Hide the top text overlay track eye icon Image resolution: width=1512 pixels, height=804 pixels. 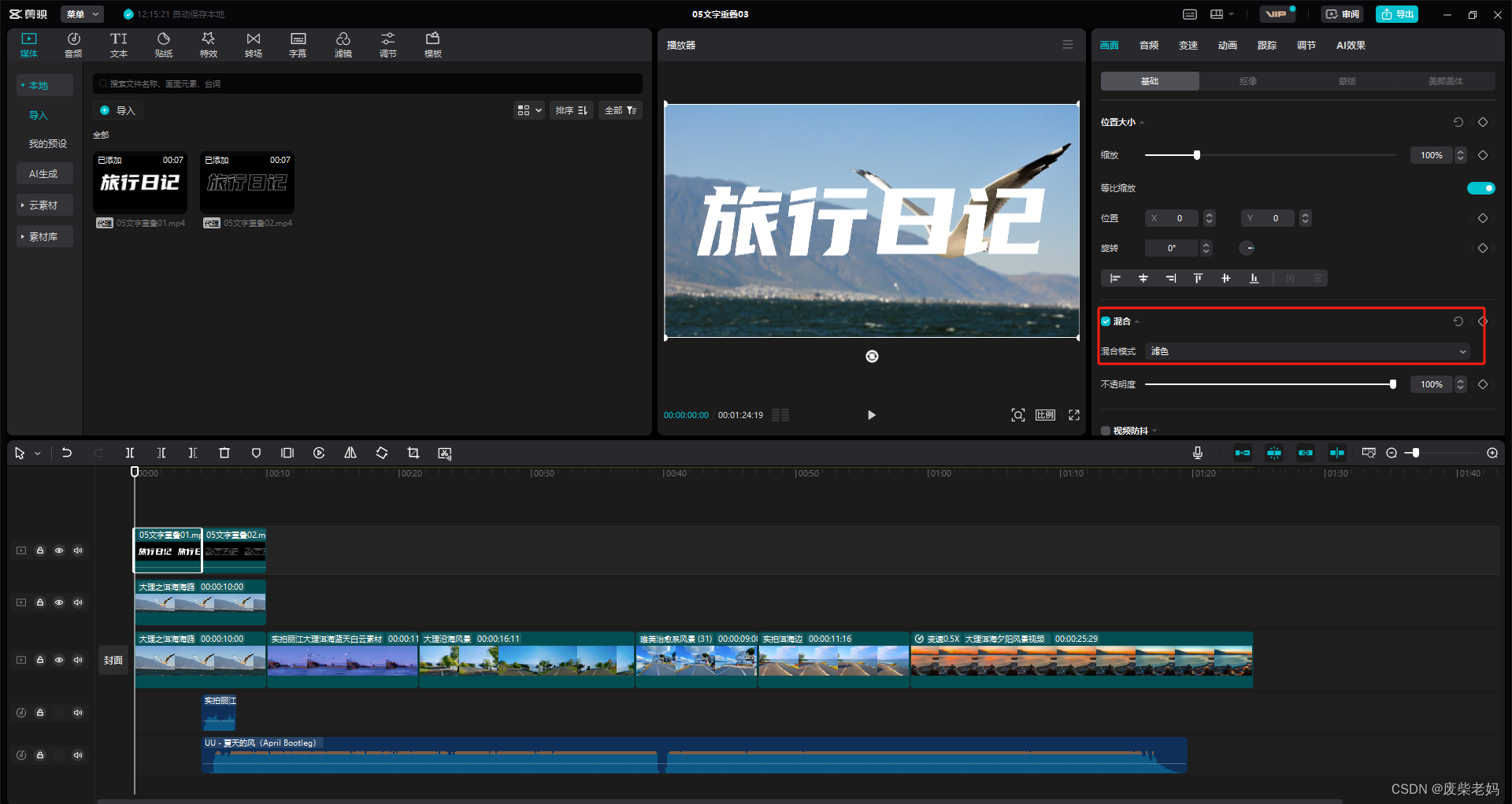(59, 550)
